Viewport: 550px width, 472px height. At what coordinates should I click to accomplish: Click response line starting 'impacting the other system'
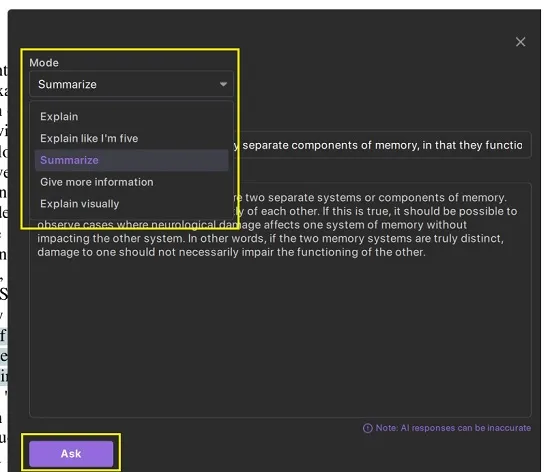pyautogui.click(x=270, y=238)
